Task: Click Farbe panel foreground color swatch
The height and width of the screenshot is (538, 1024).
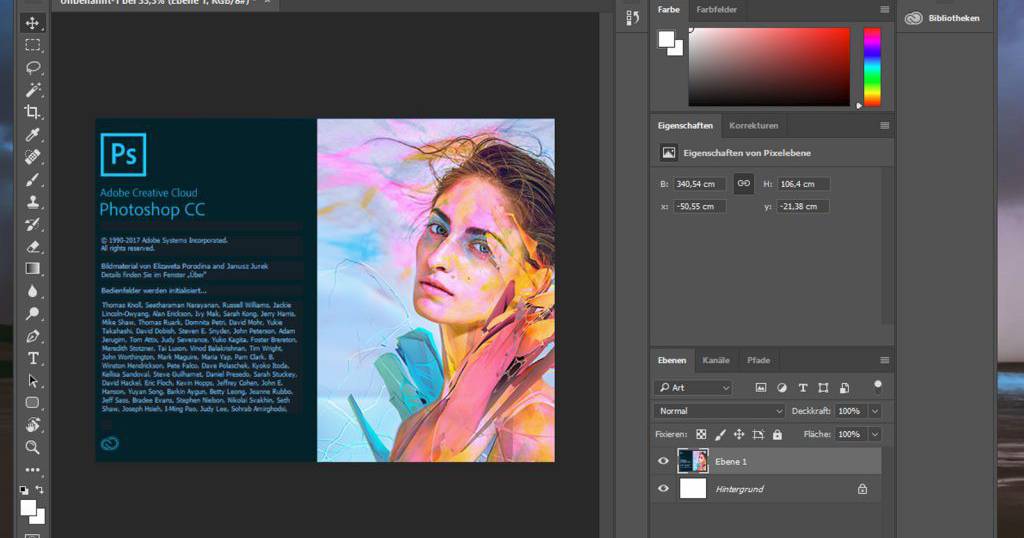Action: tap(665, 39)
